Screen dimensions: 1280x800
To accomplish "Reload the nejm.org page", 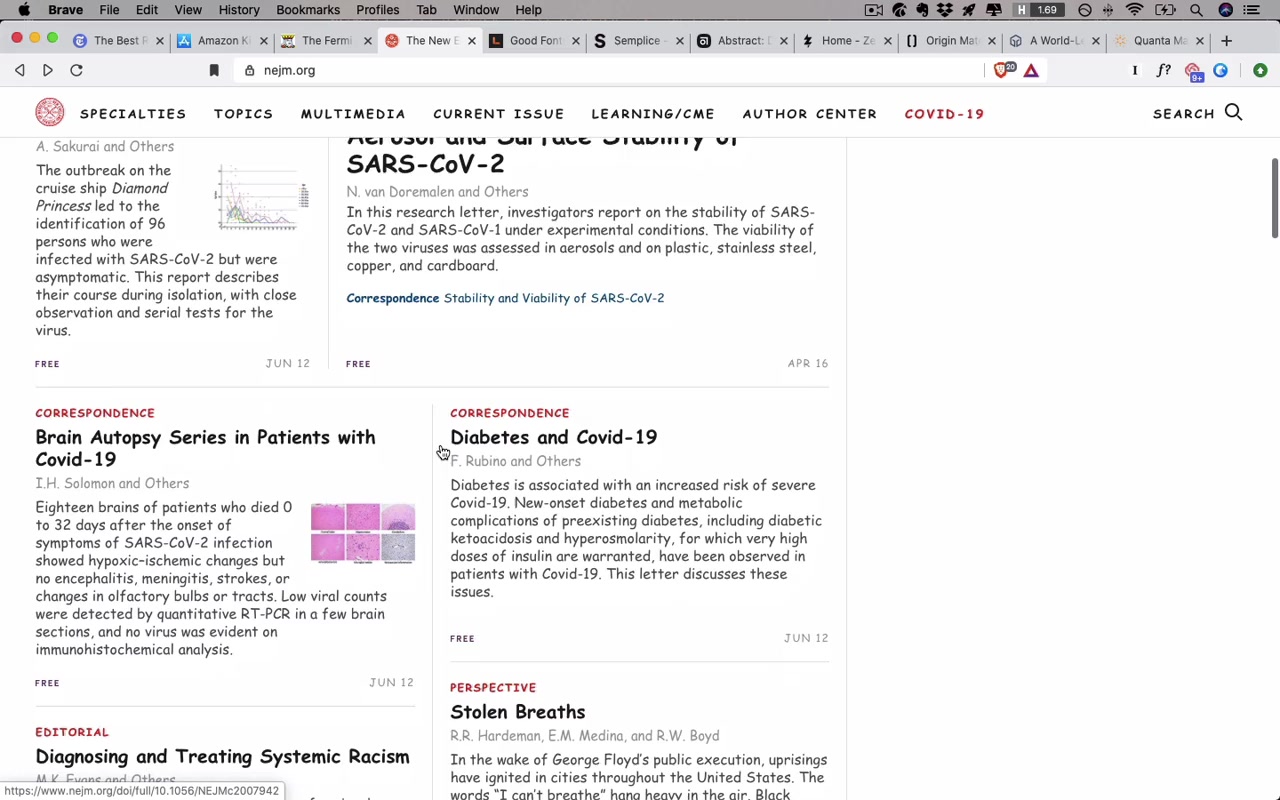I will coord(76,70).
